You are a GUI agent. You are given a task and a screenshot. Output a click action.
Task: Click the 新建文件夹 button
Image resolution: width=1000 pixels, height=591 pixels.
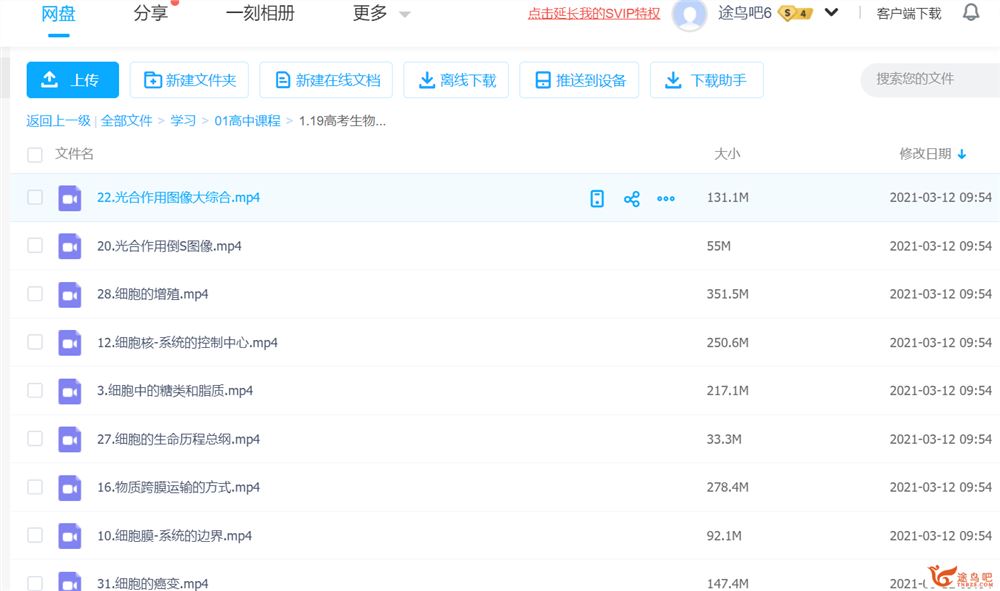(189, 80)
